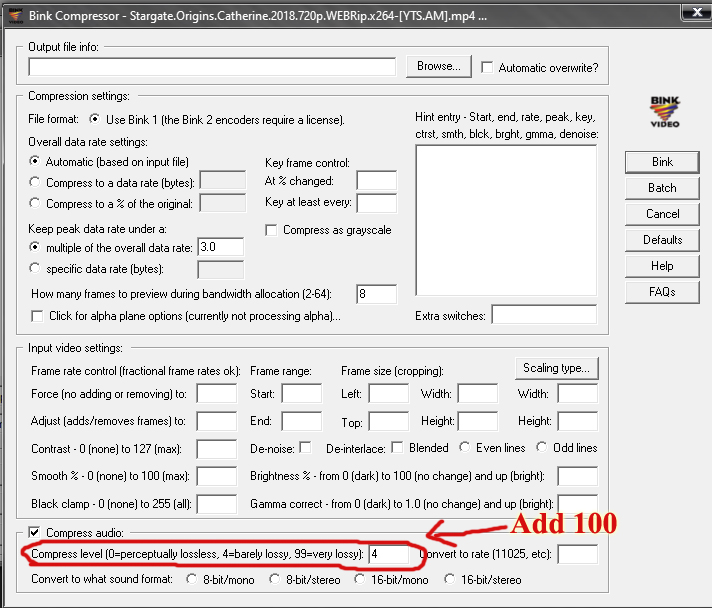Image resolution: width=712 pixels, height=608 pixels.
Task: Click the Bink button to start compression
Action: [x=662, y=162]
